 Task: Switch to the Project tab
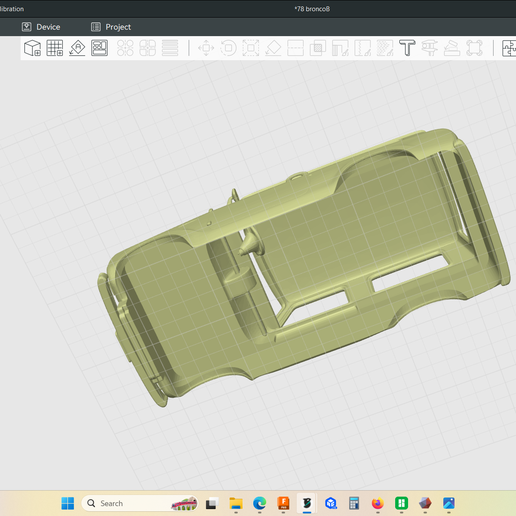[x=111, y=27]
